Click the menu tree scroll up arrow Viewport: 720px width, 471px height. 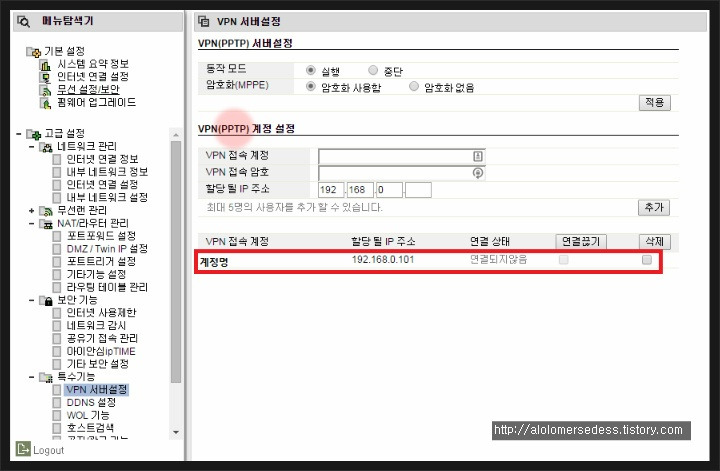[x=176, y=135]
